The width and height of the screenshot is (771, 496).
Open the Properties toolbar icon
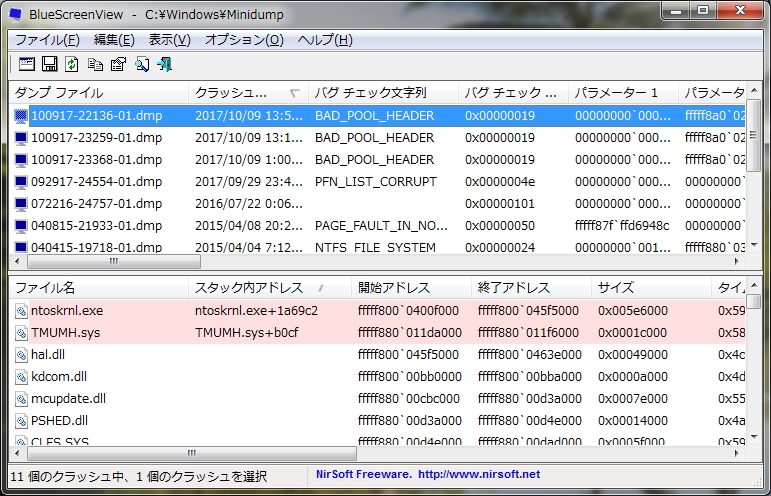click(x=119, y=64)
